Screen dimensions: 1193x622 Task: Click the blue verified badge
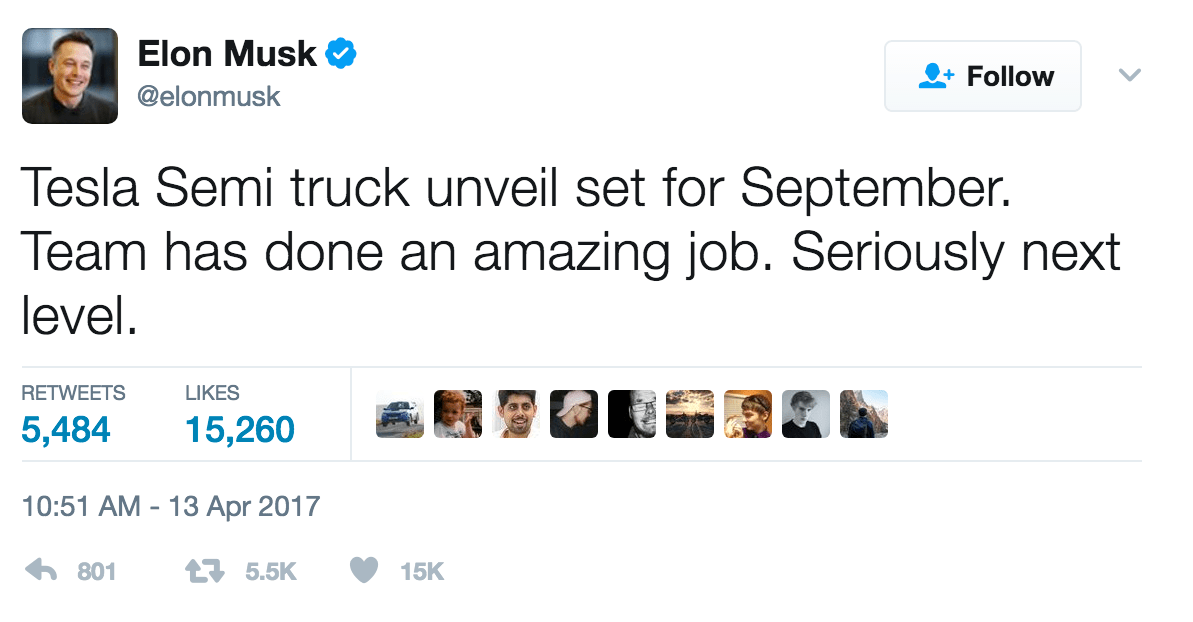pyautogui.click(x=343, y=54)
